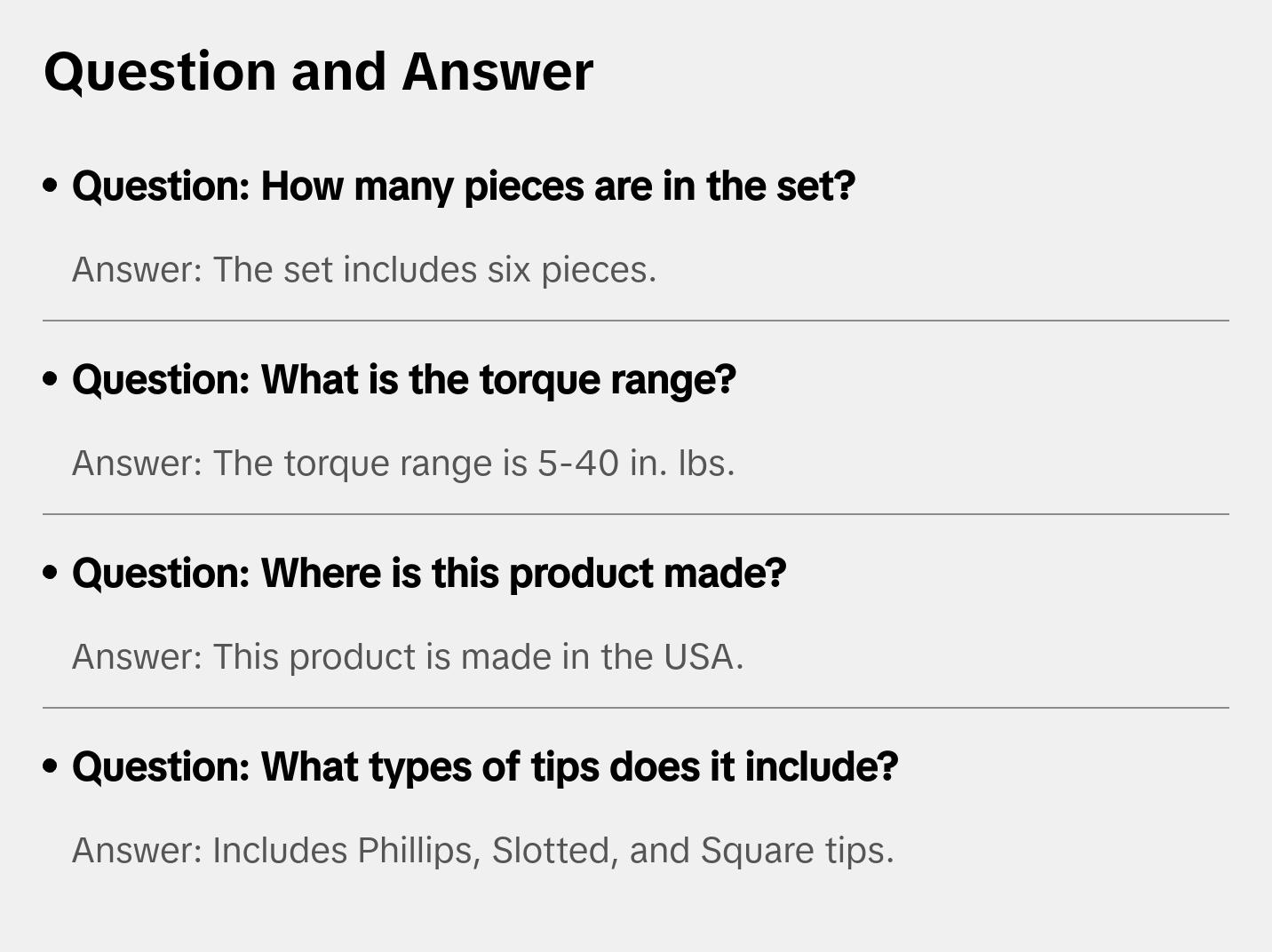Click the '5-40' value in the torque answer
The height and width of the screenshot is (952, 1272).
pyautogui.click(x=577, y=464)
